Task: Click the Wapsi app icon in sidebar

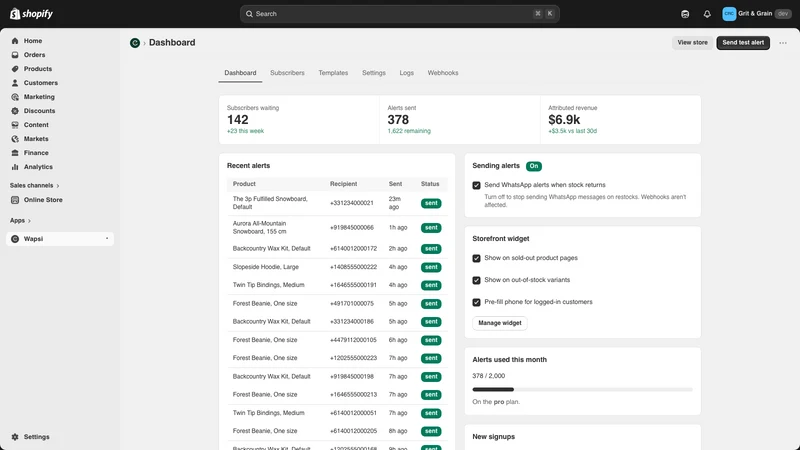Action: click(x=15, y=239)
